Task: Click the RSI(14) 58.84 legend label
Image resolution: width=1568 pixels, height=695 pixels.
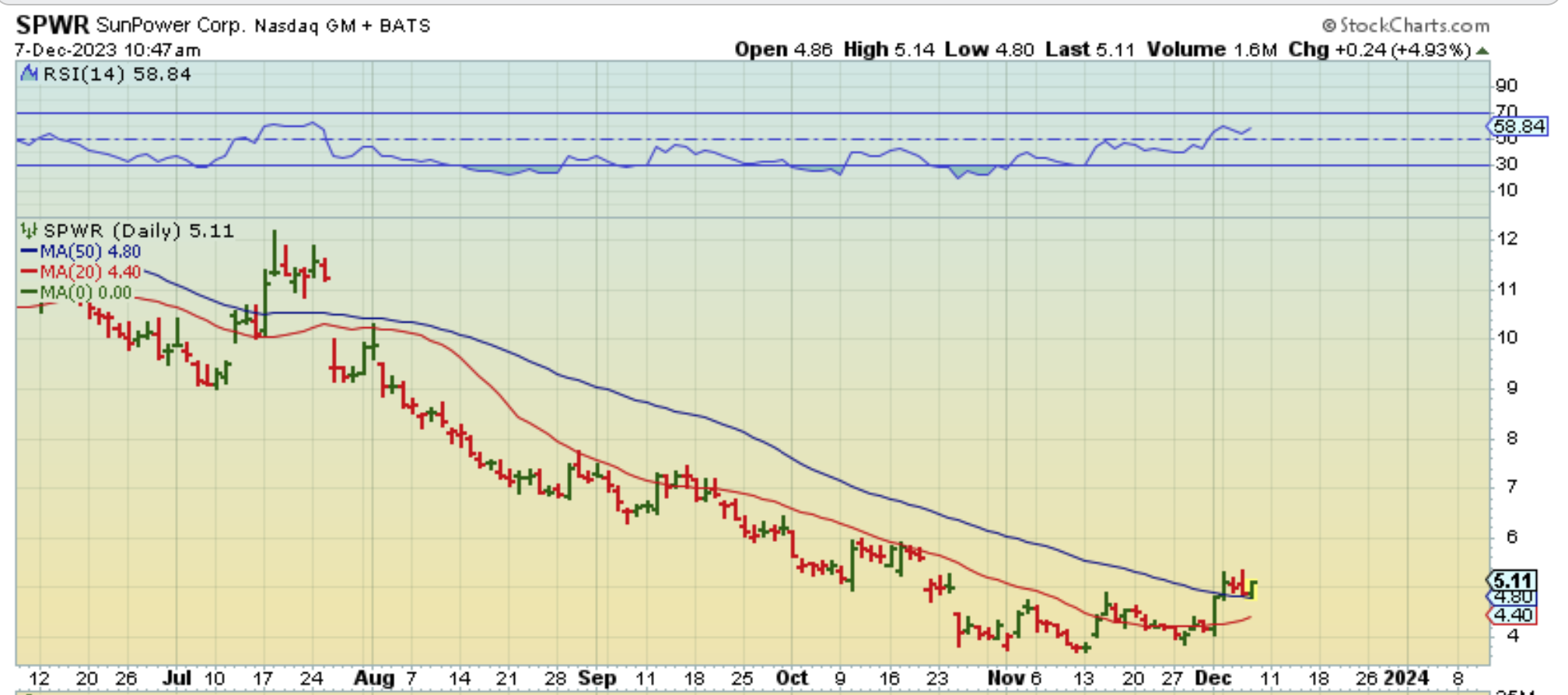Action: 117,74
